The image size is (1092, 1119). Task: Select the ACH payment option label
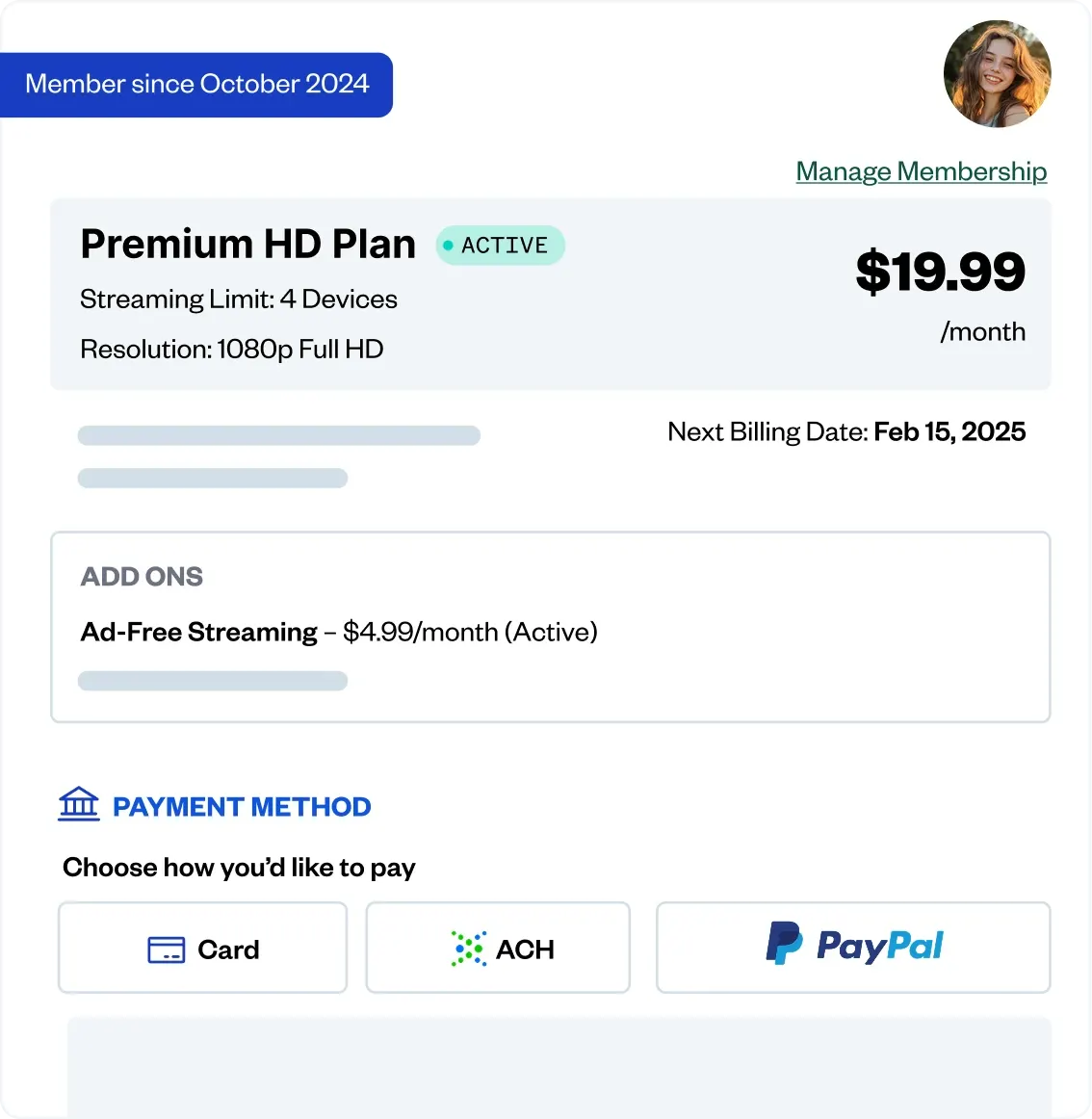[525, 950]
